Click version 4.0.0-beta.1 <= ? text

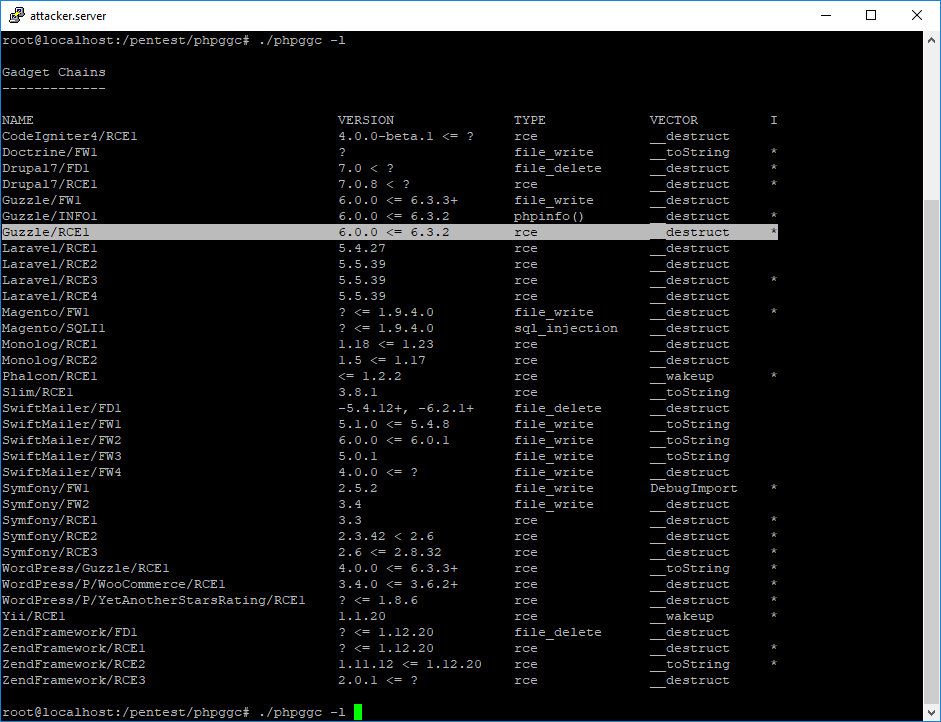[x=406, y=136]
